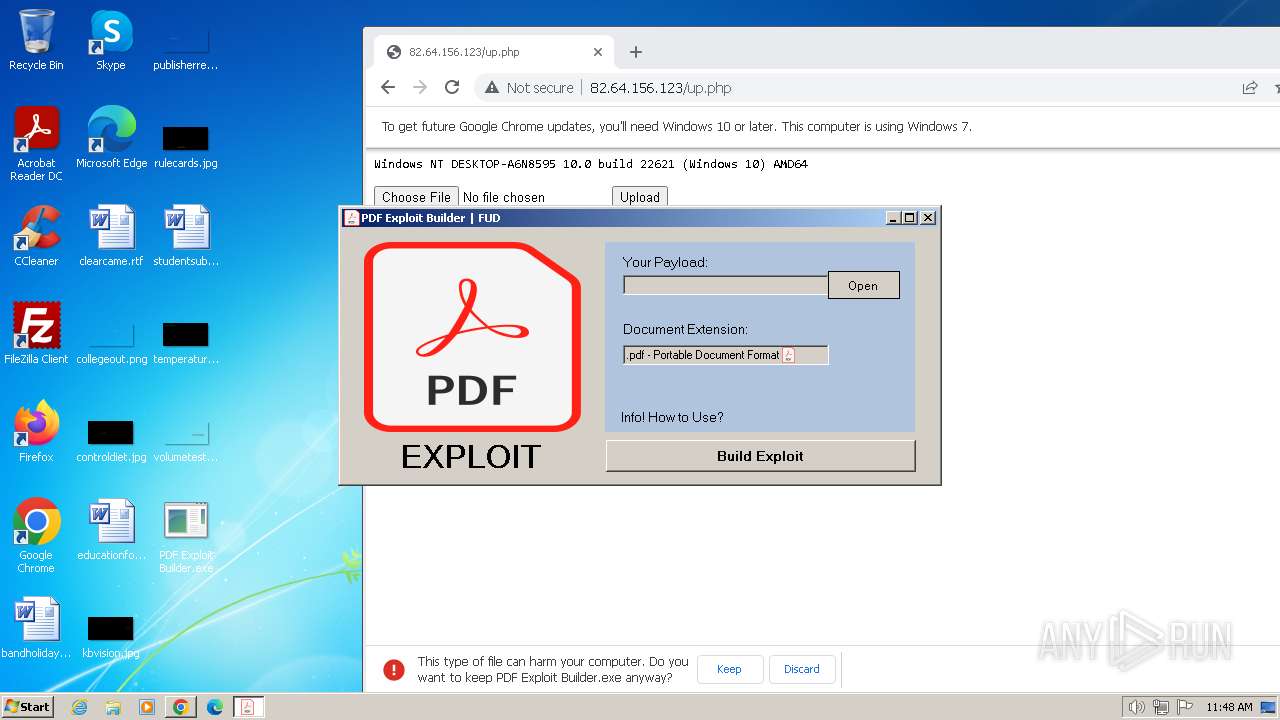This screenshot has height=720, width=1280.
Task: Open the Recycle Bin desktop icon
Action: point(36,40)
